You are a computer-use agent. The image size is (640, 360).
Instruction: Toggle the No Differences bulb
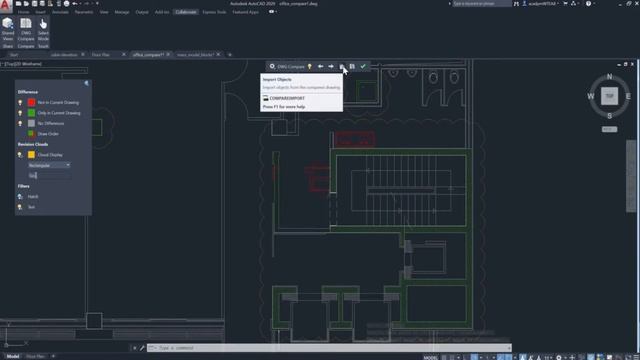[20, 123]
